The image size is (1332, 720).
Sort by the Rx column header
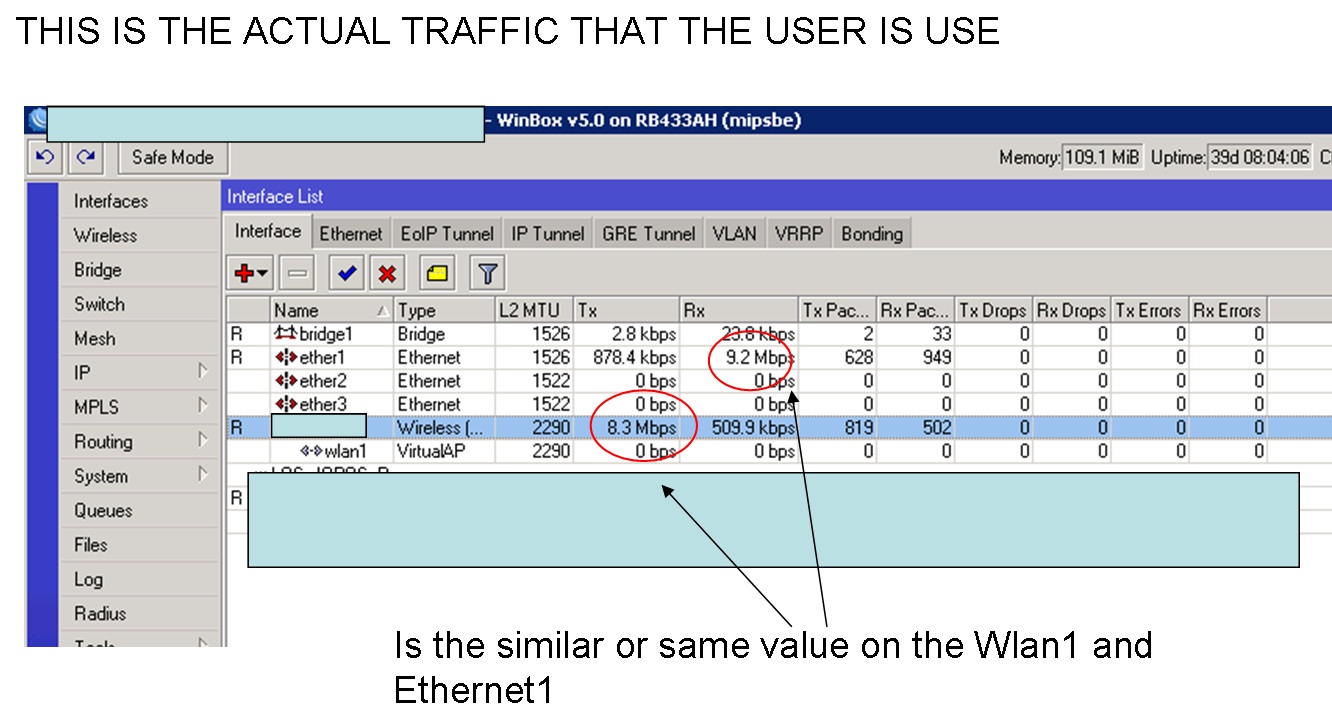click(739, 311)
